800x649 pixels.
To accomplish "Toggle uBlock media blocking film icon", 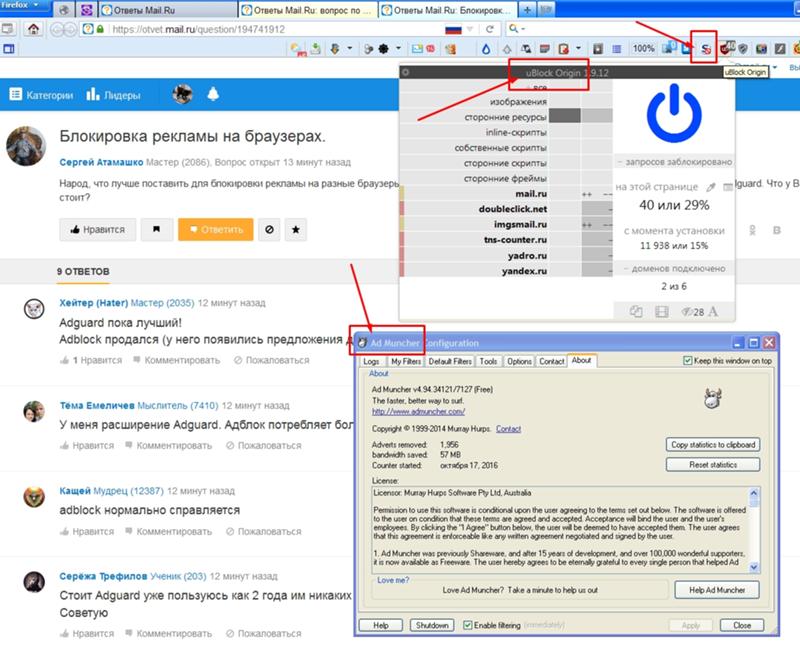I will click(x=661, y=311).
